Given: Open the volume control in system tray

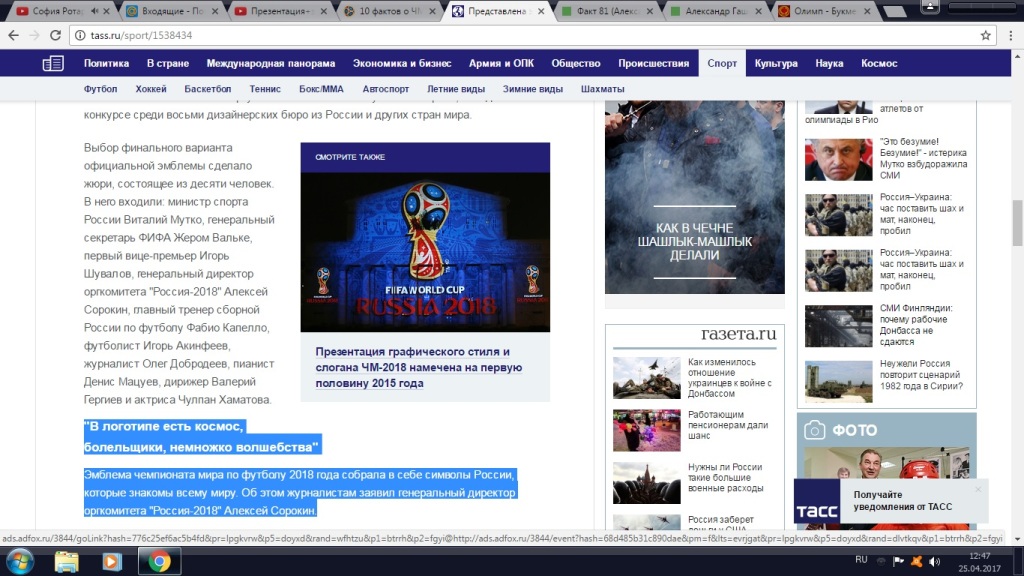Looking at the screenshot, I should tap(935, 561).
